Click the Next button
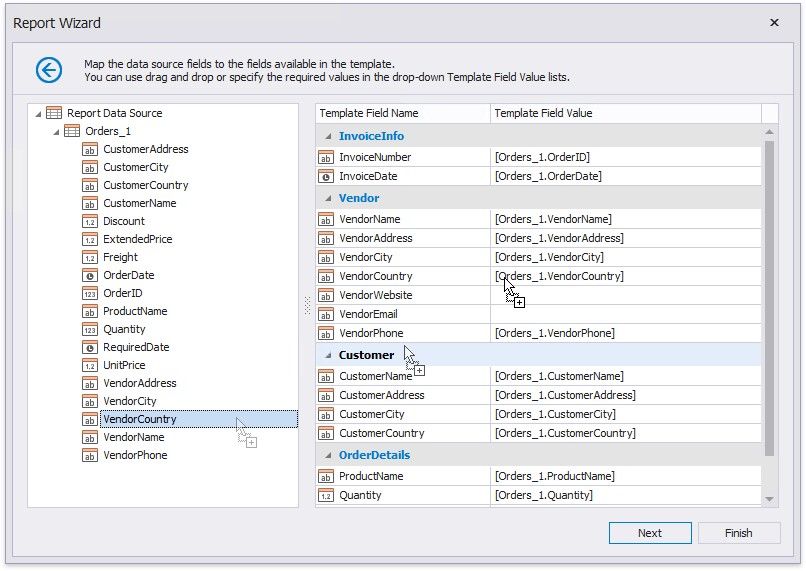This screenshot has width=806, height=571. click(649, 533)
